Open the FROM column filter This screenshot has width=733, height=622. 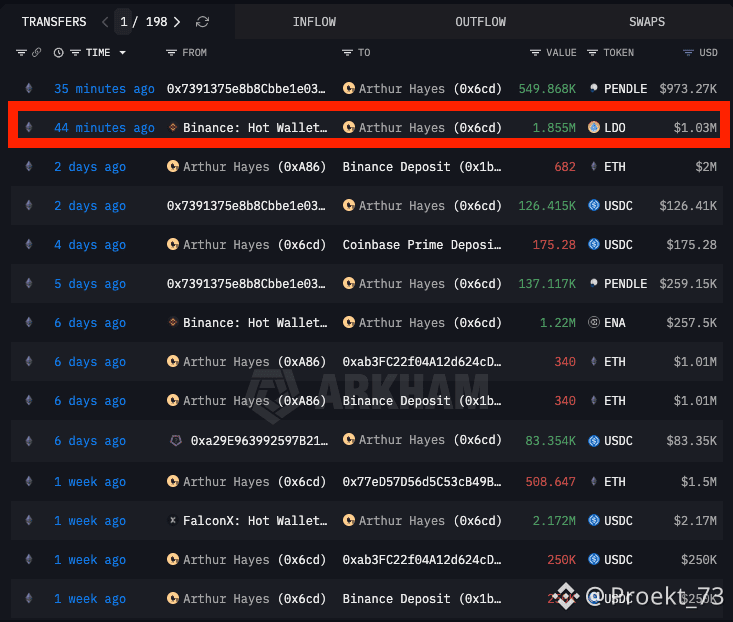[x=172, y=52]
